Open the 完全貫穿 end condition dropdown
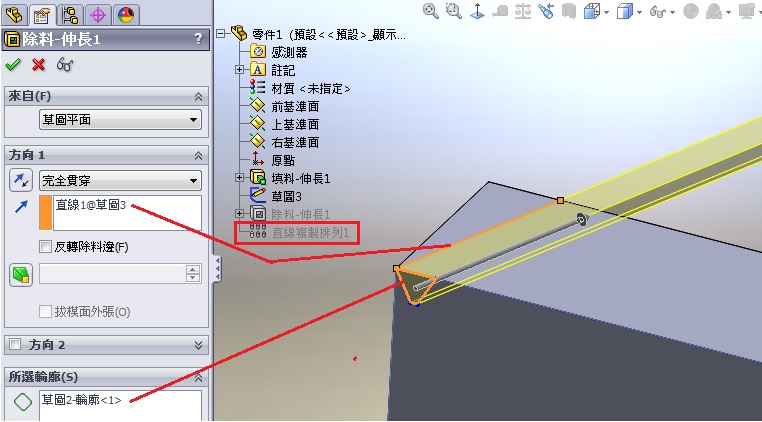This screenshot has height=422, width=762. [120, 181]
